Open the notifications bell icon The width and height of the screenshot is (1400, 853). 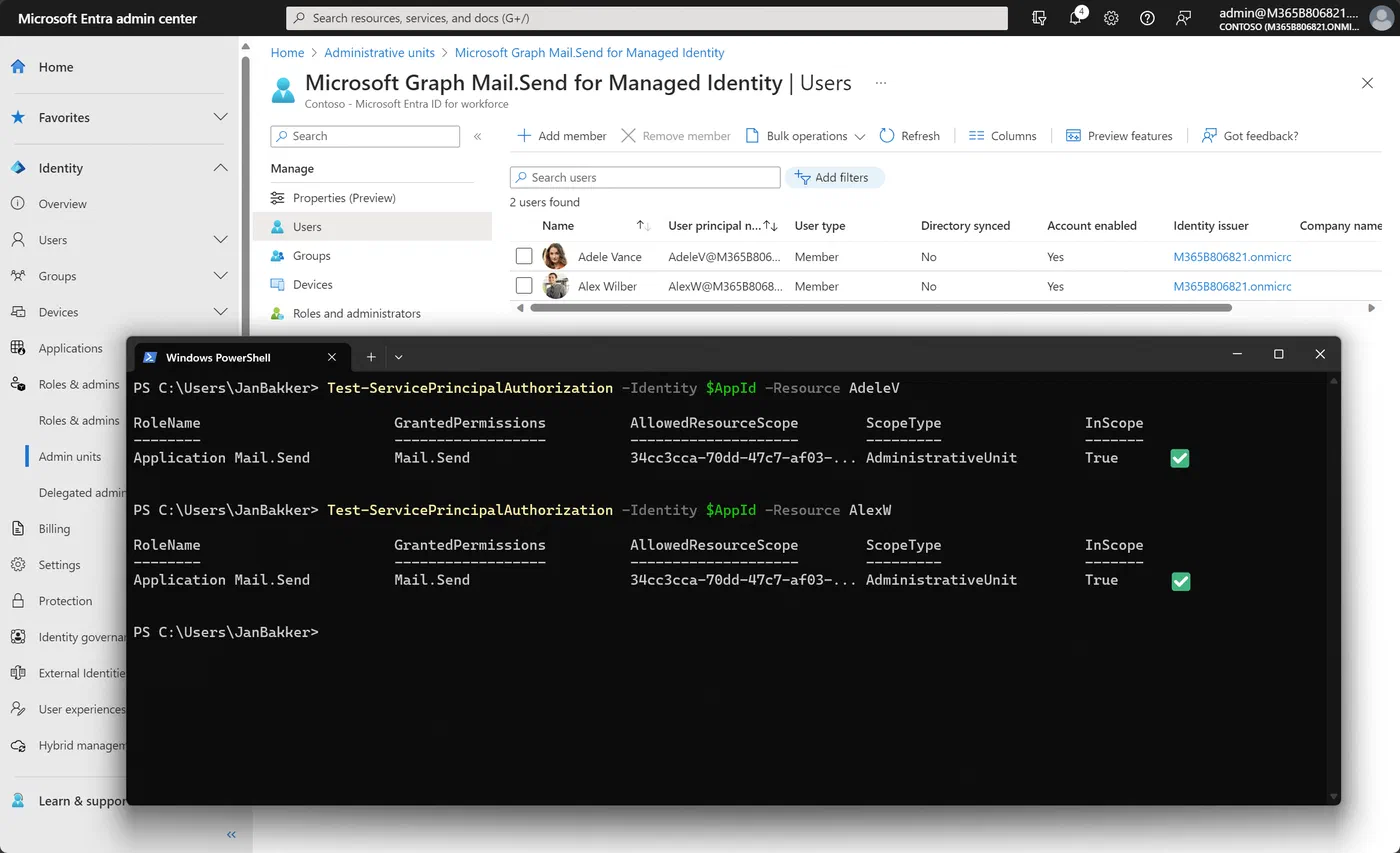point(1075,18)
